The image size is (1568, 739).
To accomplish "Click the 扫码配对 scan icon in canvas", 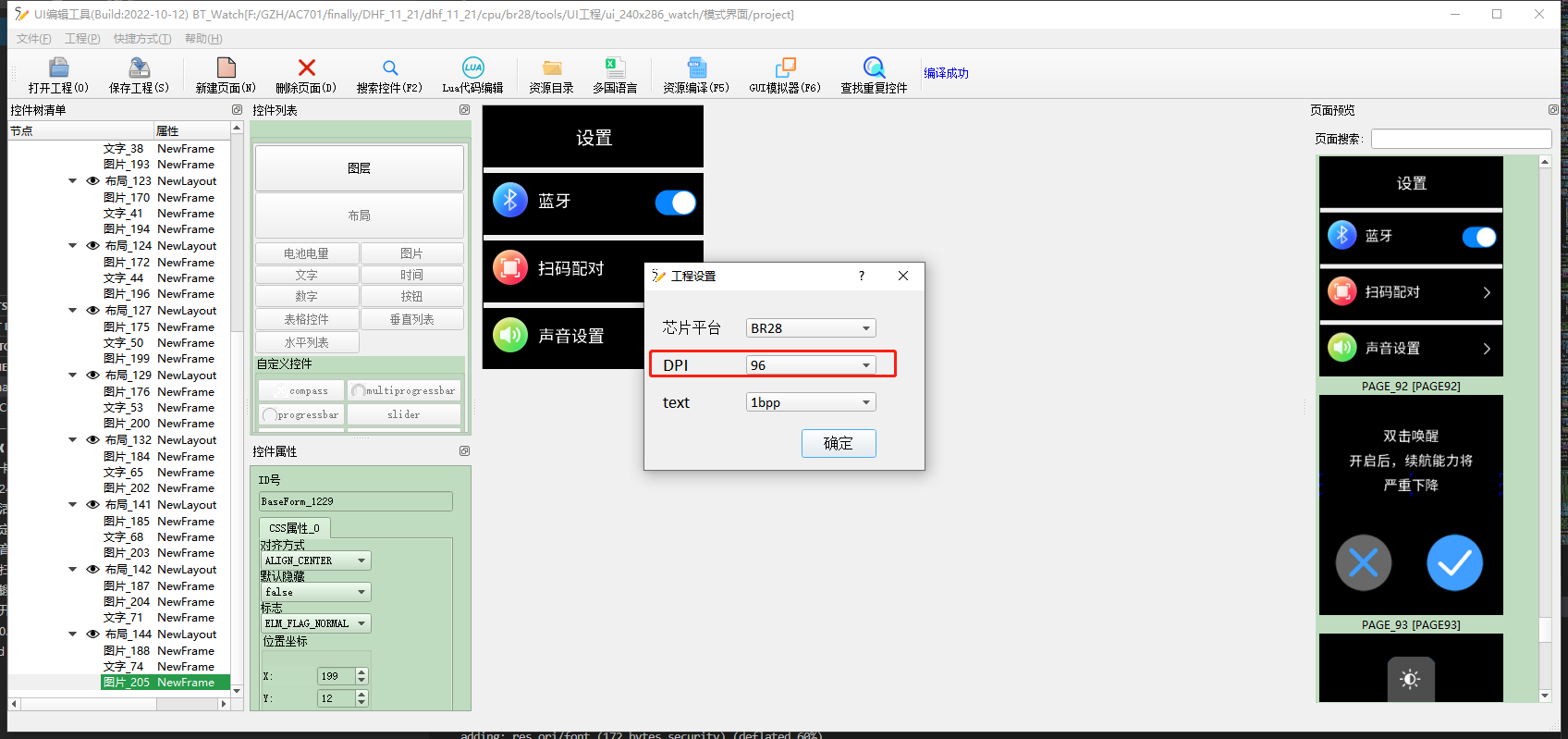I will click(510, 267).
